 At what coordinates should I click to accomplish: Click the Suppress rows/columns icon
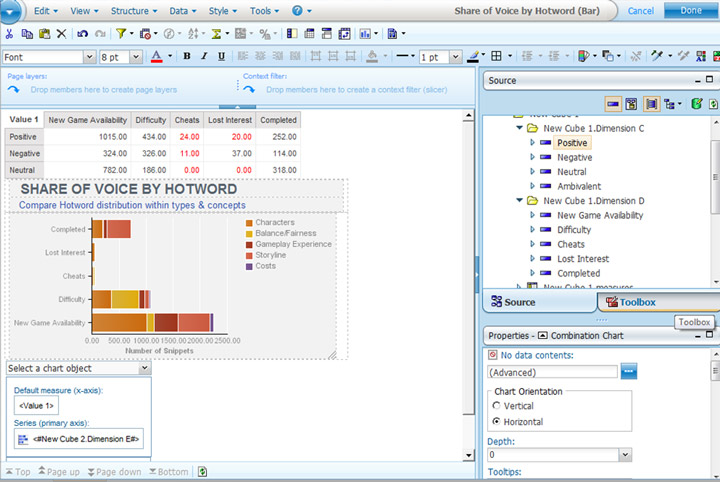(145, 34)
